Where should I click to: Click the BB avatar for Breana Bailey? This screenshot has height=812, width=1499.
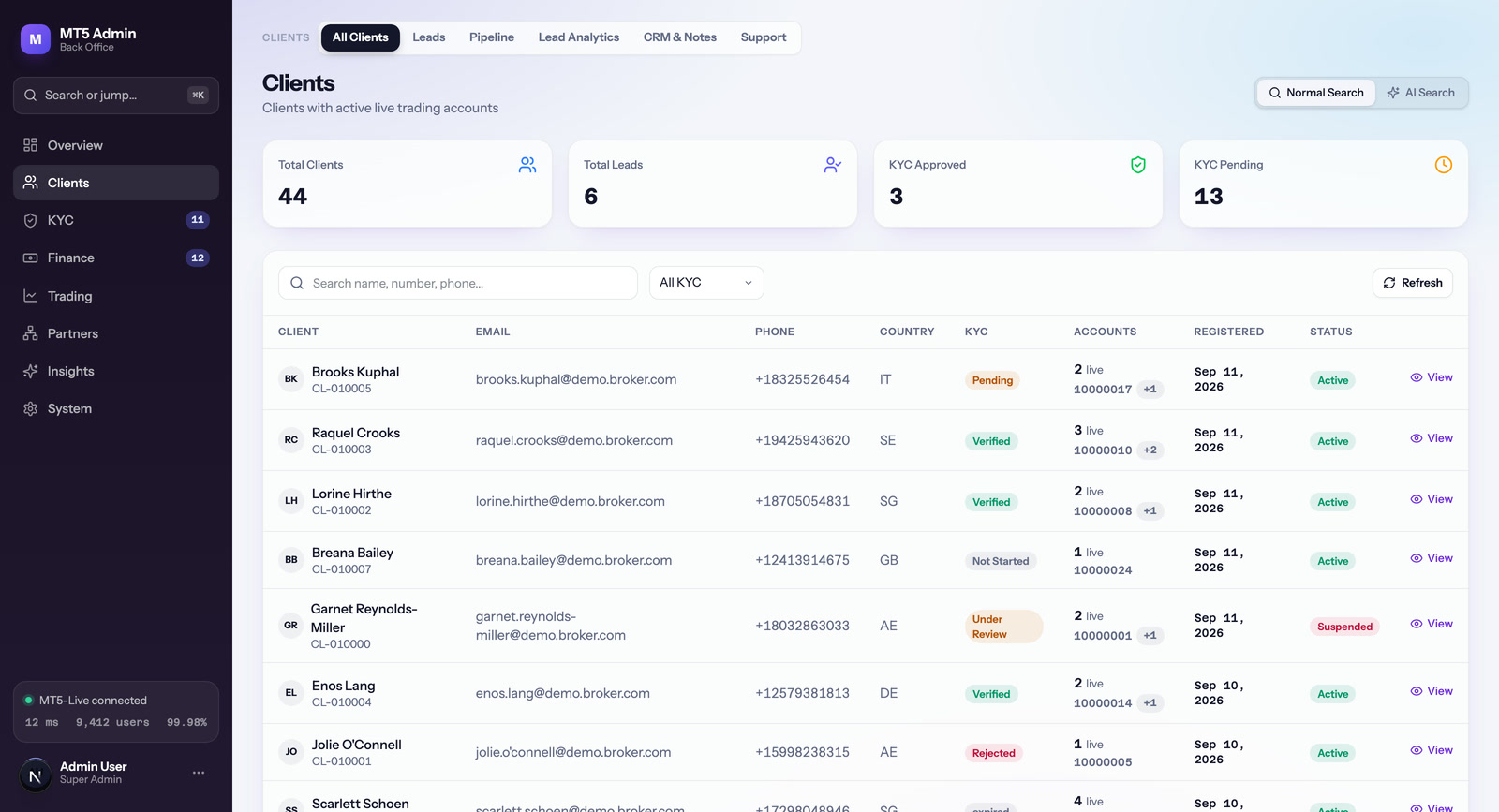pyautogui.click(x=291, y=560)
